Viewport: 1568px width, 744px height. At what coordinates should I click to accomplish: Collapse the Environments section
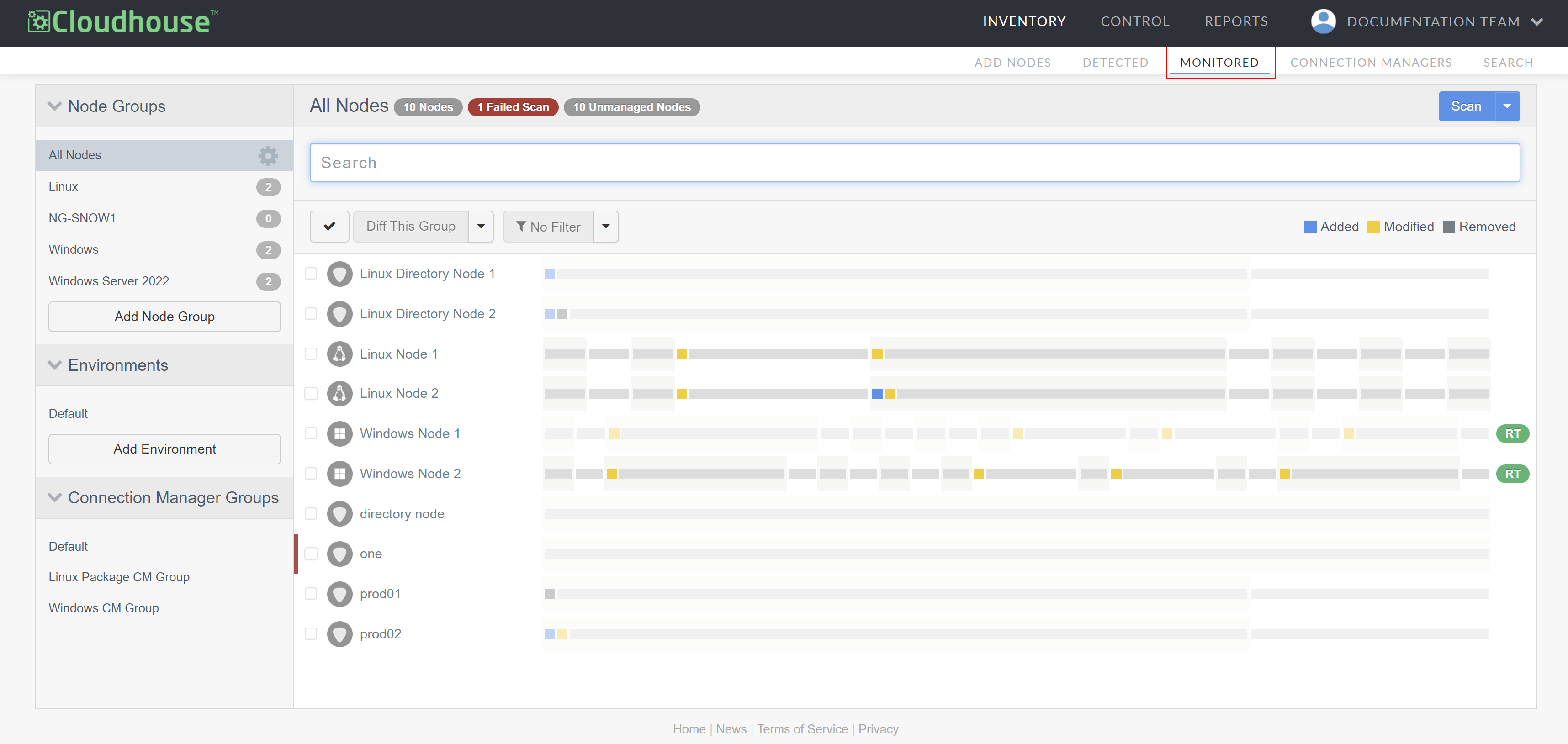(x=55, y=365)
